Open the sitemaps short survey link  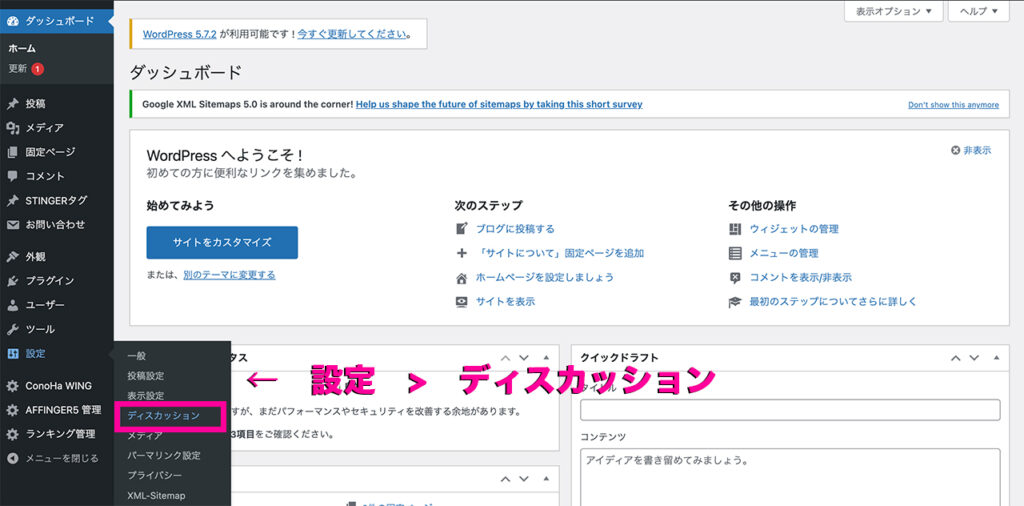499,104
